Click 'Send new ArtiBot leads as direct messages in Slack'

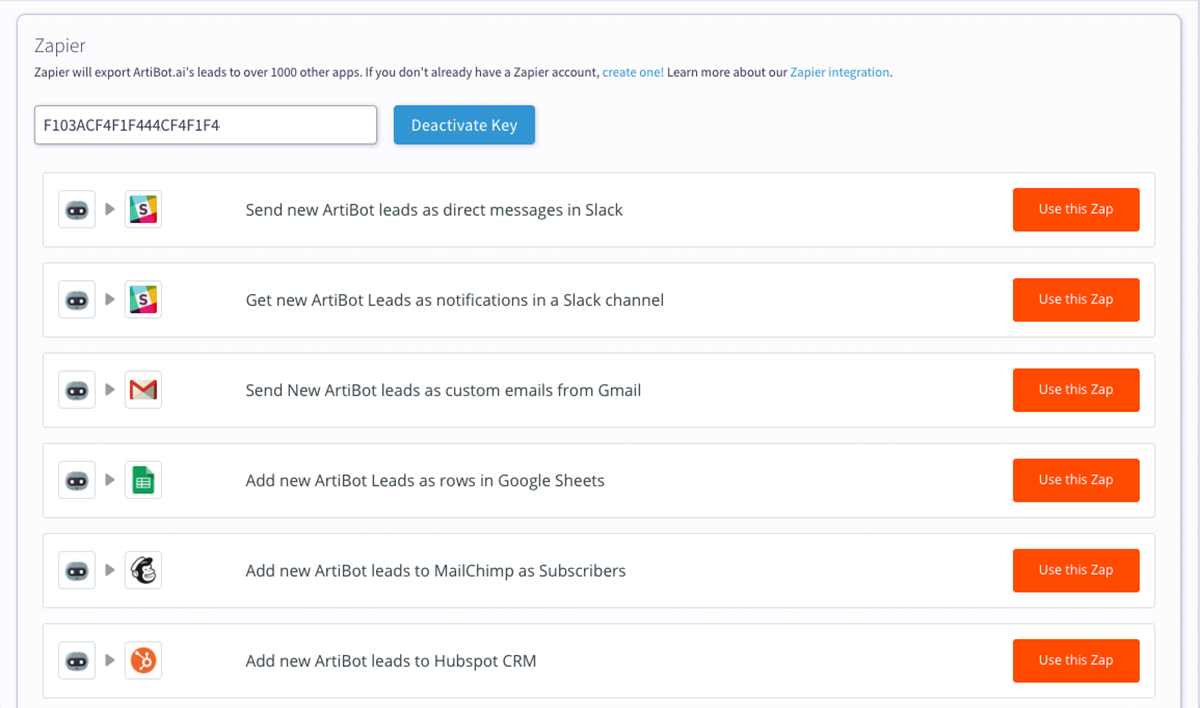[434, 210]
